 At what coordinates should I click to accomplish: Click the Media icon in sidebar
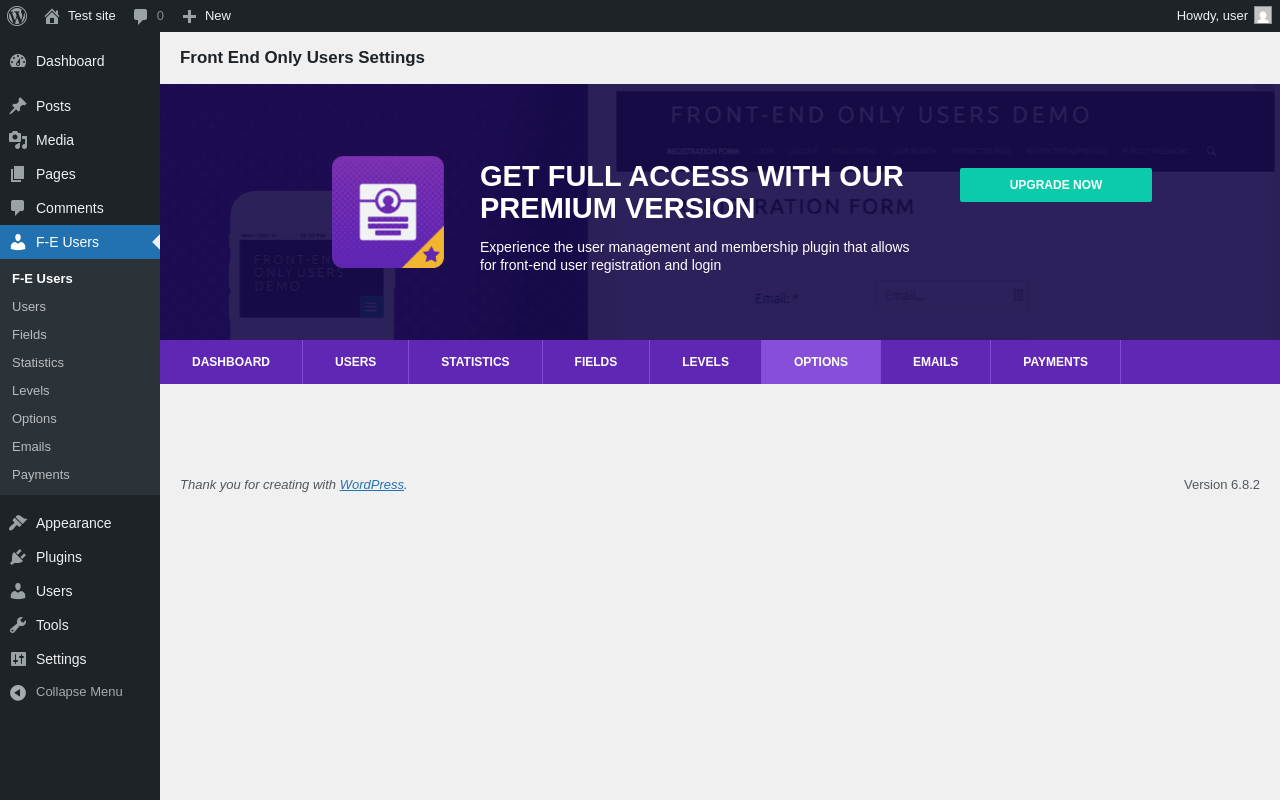[18, 140]
